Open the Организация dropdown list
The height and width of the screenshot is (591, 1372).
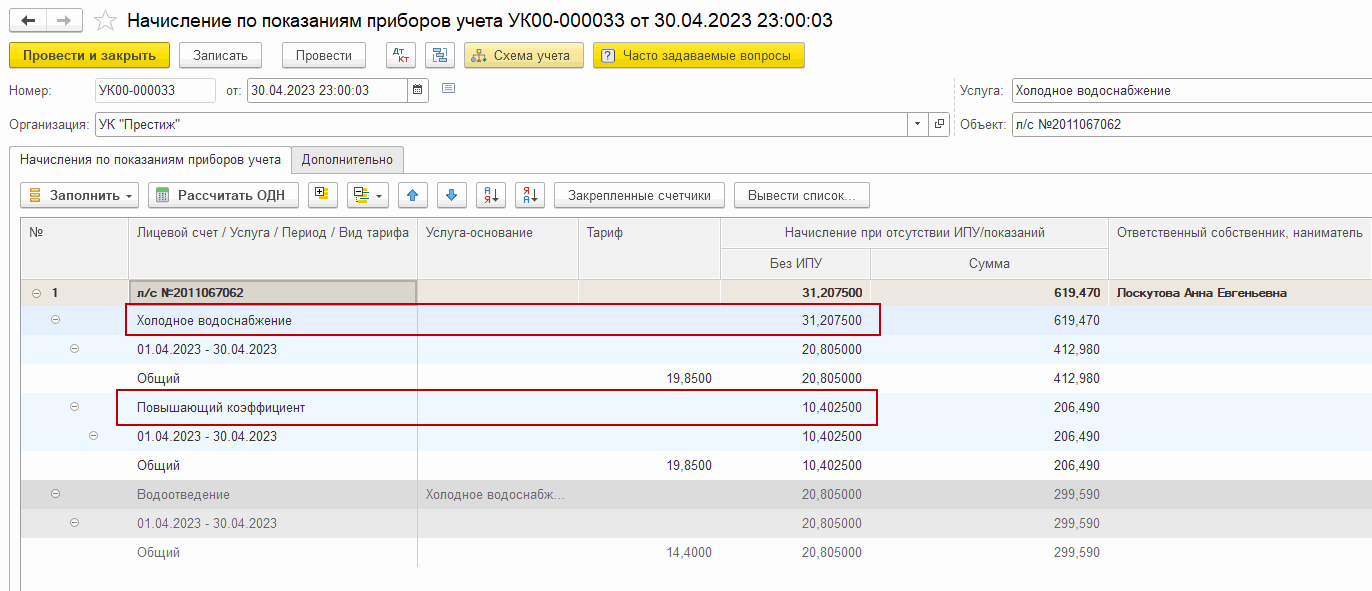point(918,125)
